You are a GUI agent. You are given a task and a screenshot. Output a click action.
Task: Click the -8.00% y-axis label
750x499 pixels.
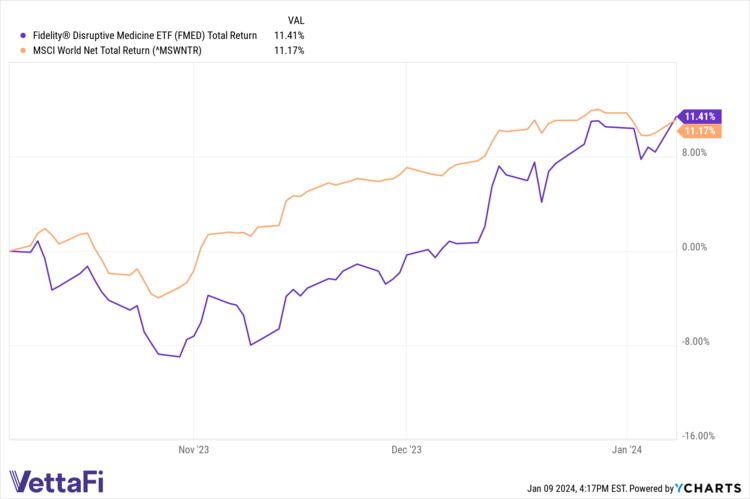pyautogui.click(x=693, y=342)
